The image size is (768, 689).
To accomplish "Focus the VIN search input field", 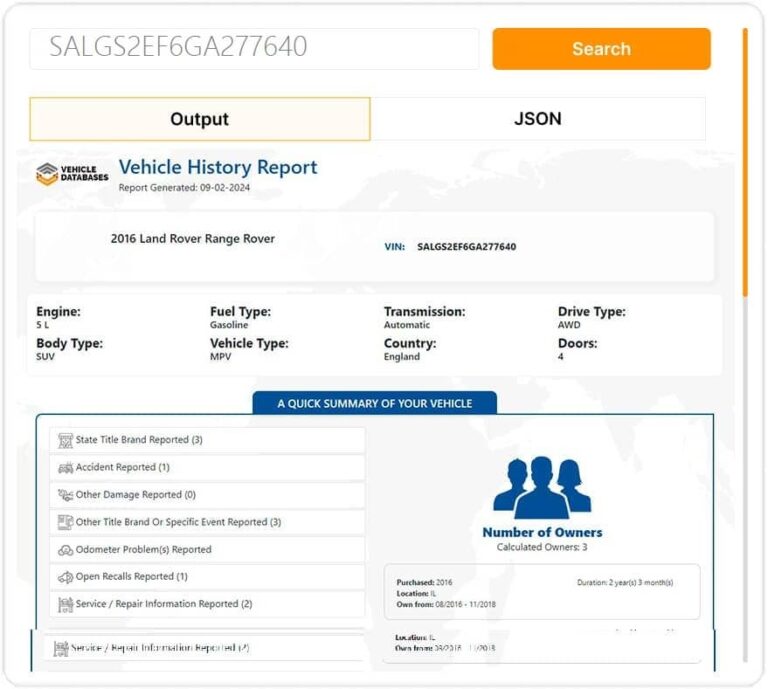I will [254, 48].
